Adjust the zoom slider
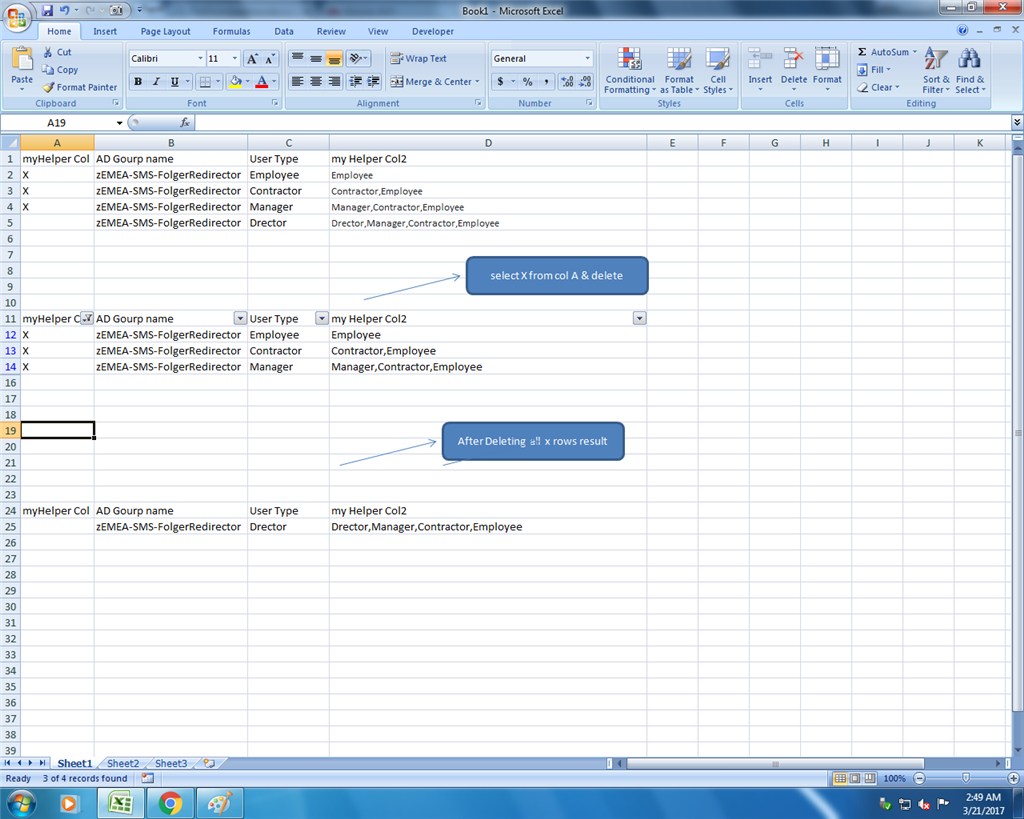This screenshot has height=819, width=1024. point(966,779)
